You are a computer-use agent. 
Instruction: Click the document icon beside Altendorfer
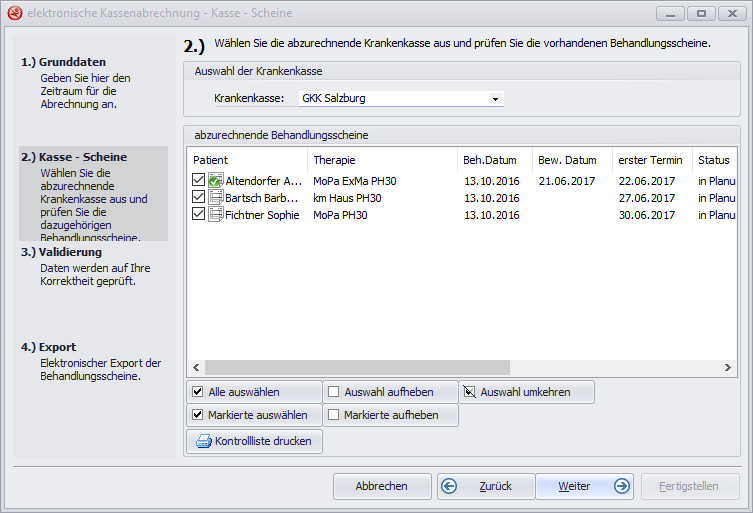(x=215, y=181)
